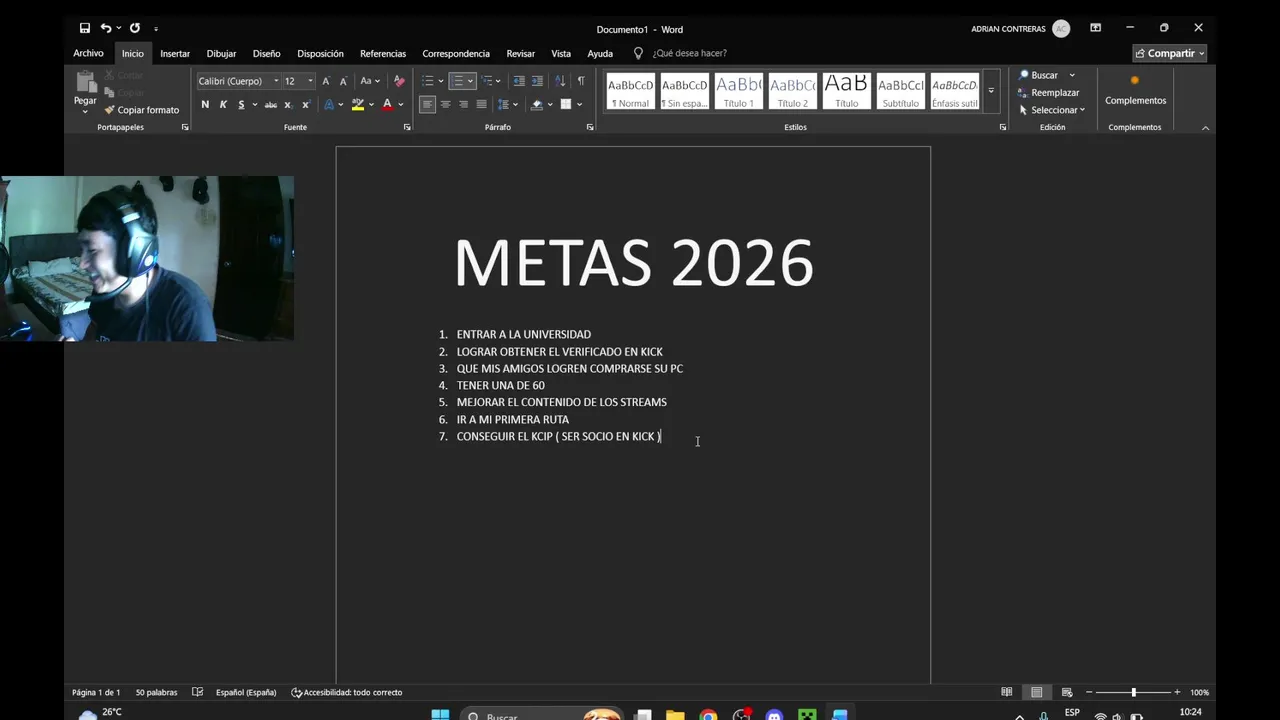
Task: Switch to Revisar tab
Action: tap(520, 53)
